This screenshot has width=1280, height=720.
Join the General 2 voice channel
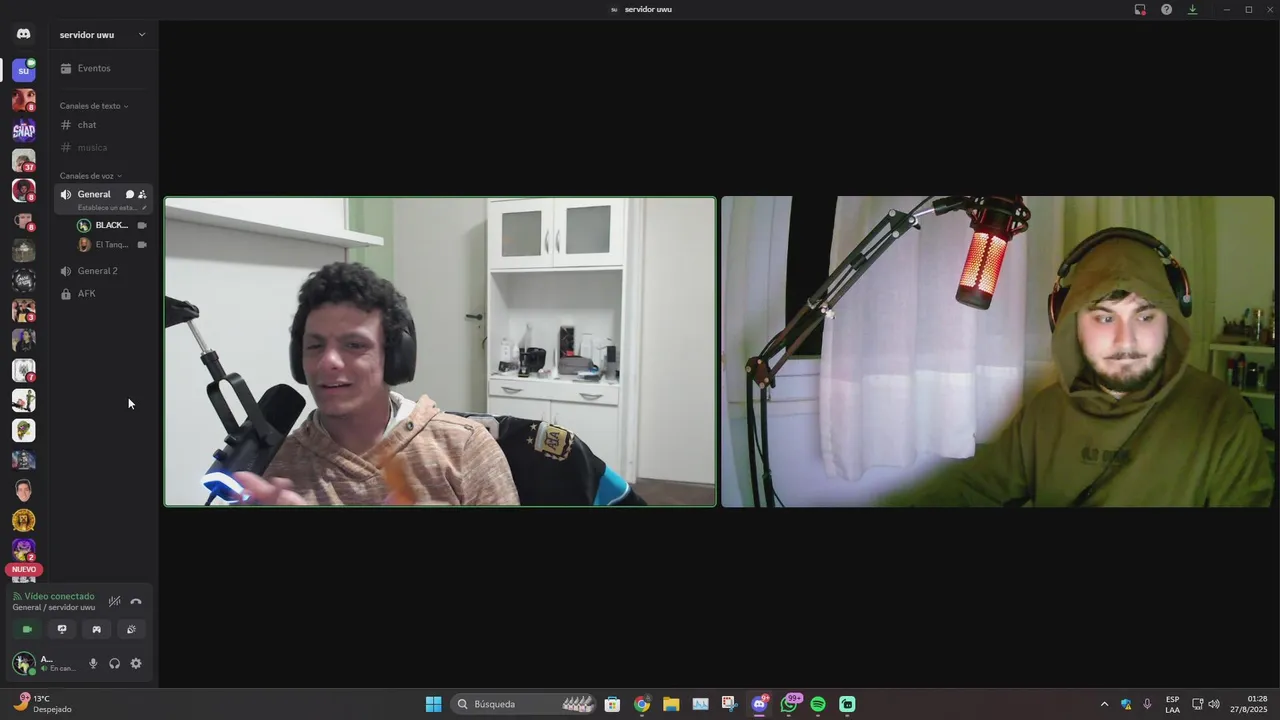[x=103, y=271]
